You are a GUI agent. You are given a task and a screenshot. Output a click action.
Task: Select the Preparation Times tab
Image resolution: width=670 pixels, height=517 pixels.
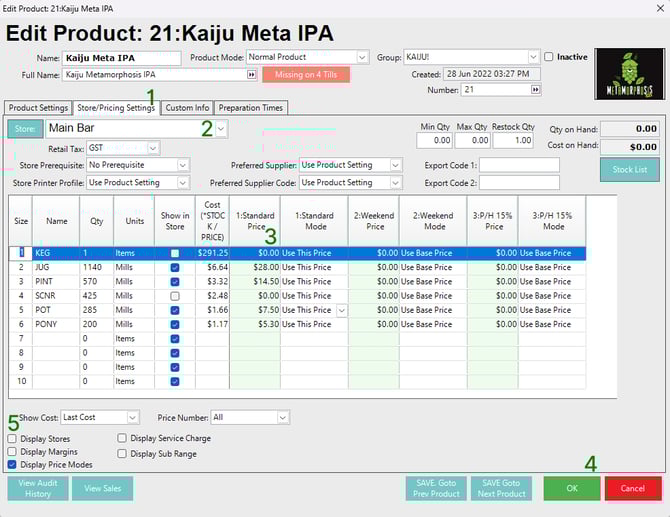pos(251,108)
